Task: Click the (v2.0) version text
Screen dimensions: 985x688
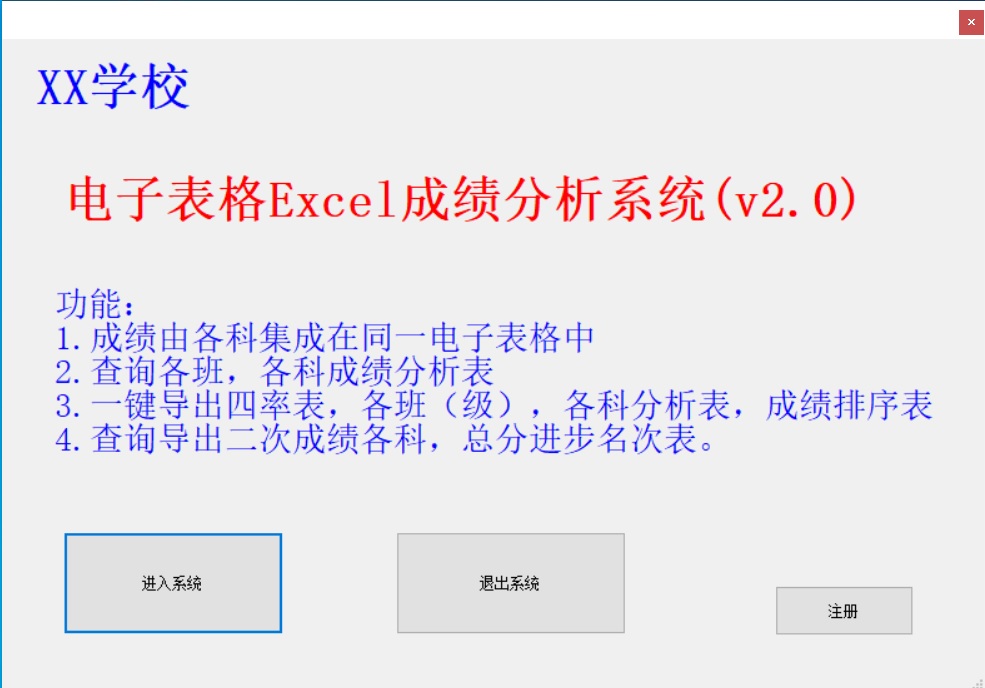Action: coord(785,199)
